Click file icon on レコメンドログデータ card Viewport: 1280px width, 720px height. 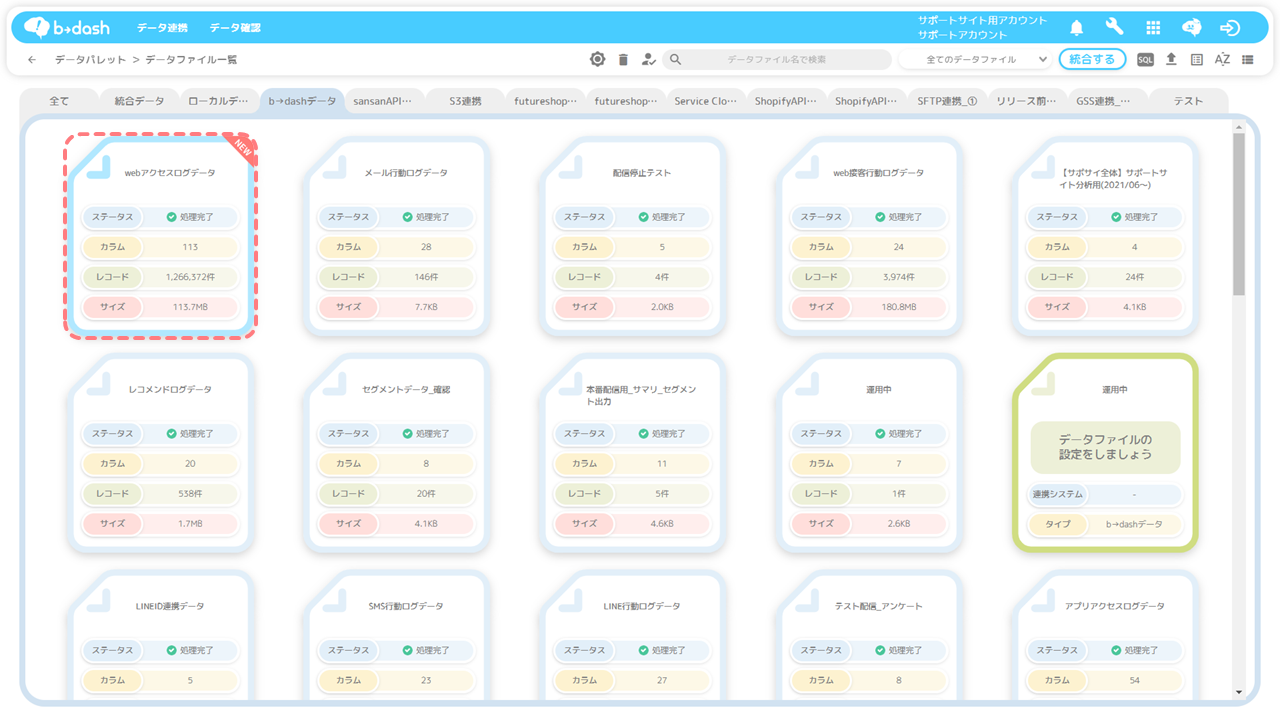point(98,383)
